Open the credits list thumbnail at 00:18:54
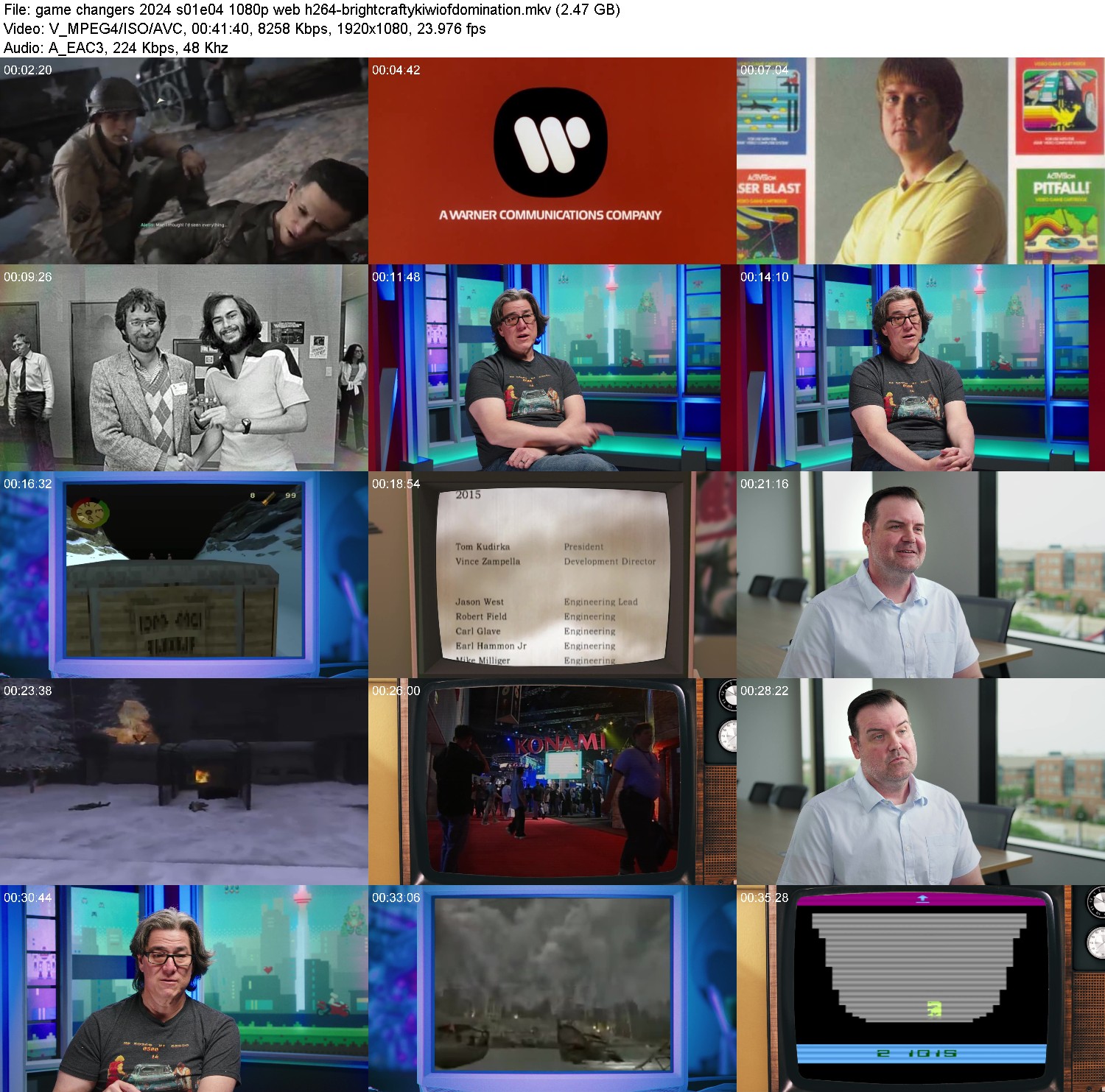 point(552,575)
